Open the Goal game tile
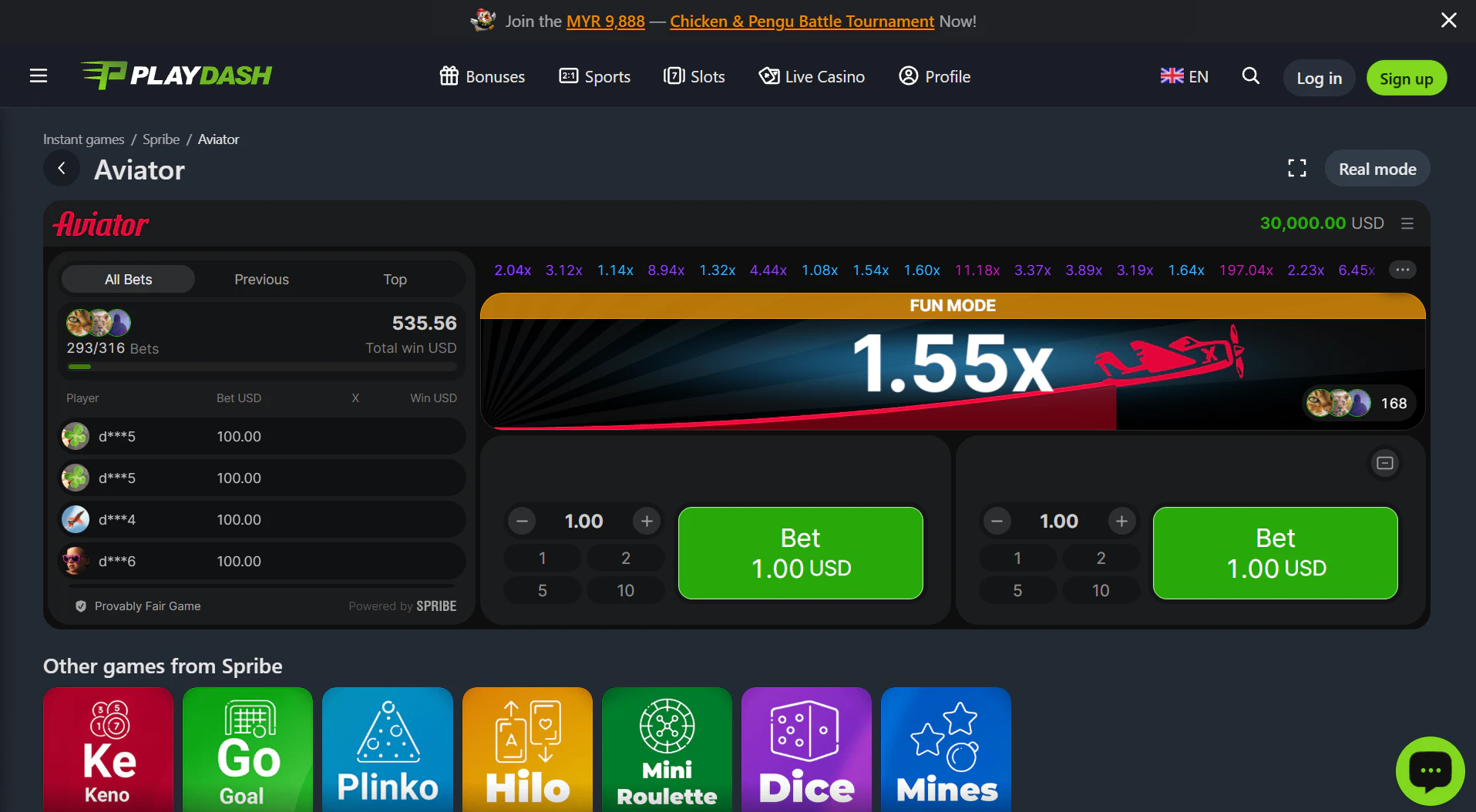This screenshot has width=1476, height=812. tap(248, 749)
